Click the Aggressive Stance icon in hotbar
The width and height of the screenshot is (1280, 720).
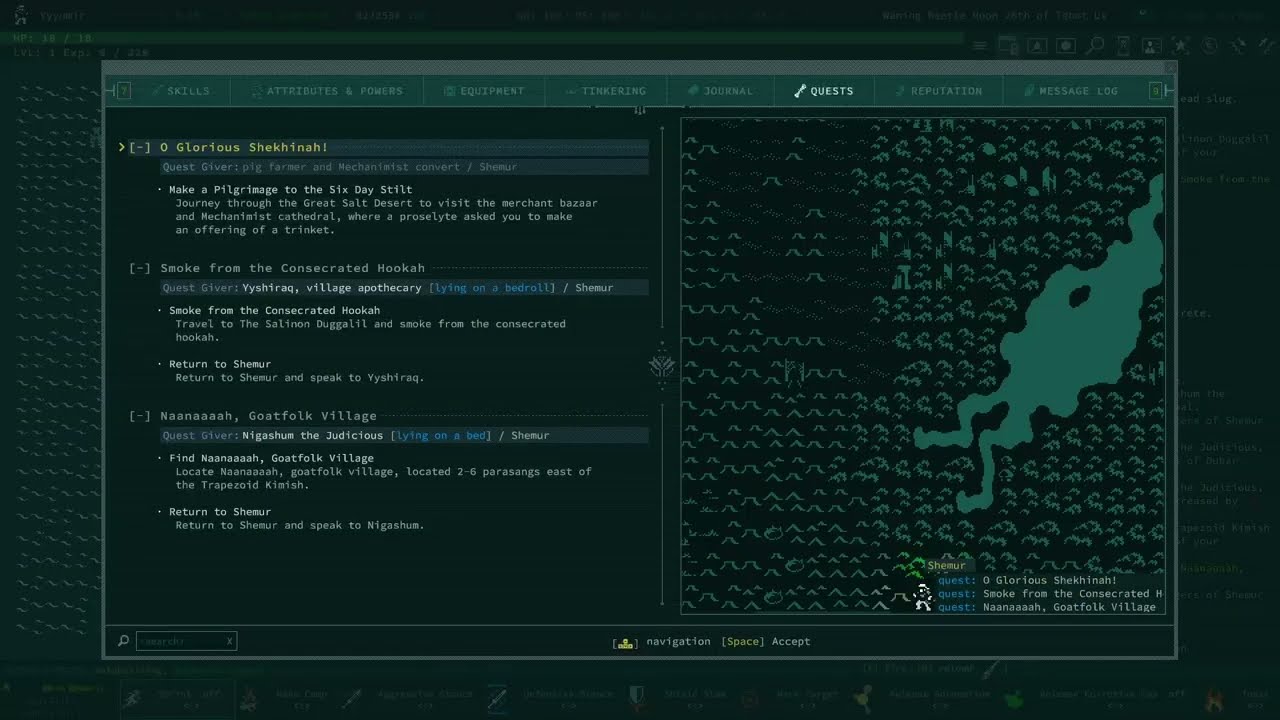[x=351, y=698]
